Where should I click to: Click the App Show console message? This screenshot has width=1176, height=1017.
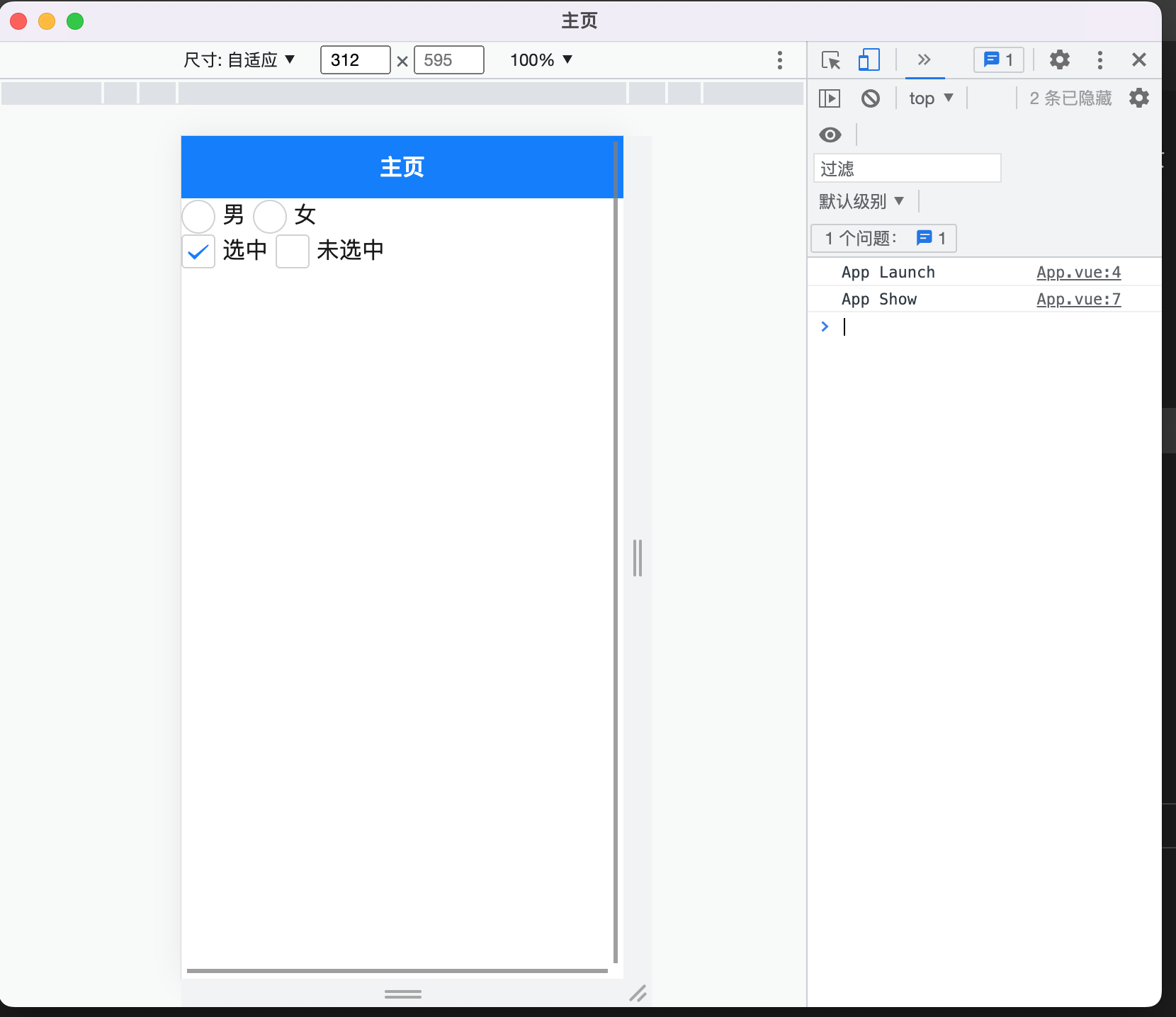point(878,300)
